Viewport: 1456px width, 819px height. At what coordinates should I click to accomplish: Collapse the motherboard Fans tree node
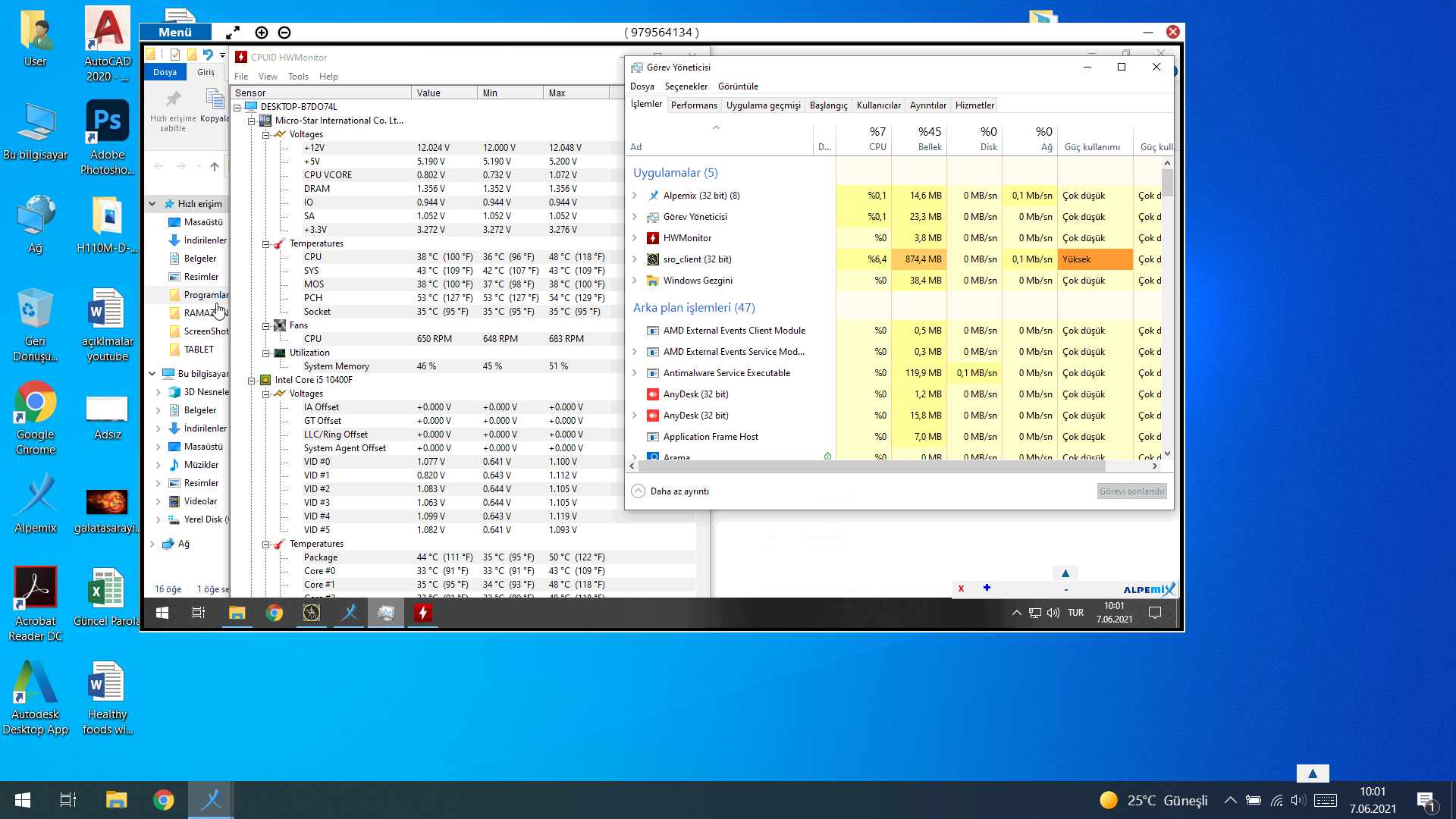[x=265, y=325]
